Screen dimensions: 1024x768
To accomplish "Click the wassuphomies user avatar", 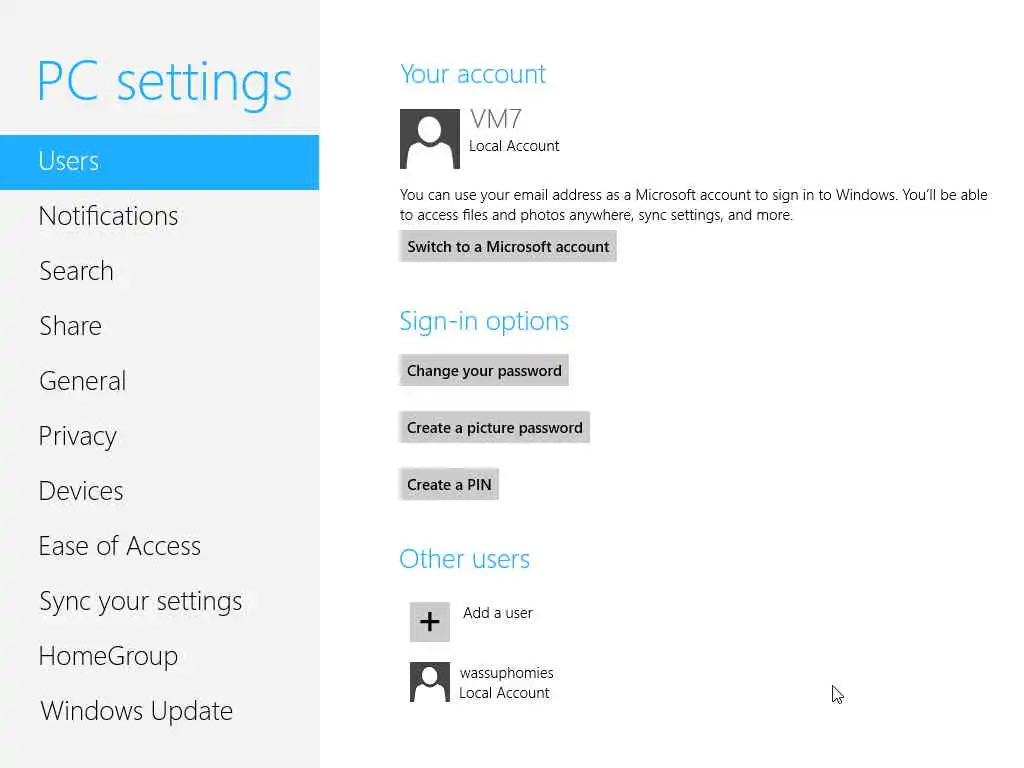I will tap(430, 682).
